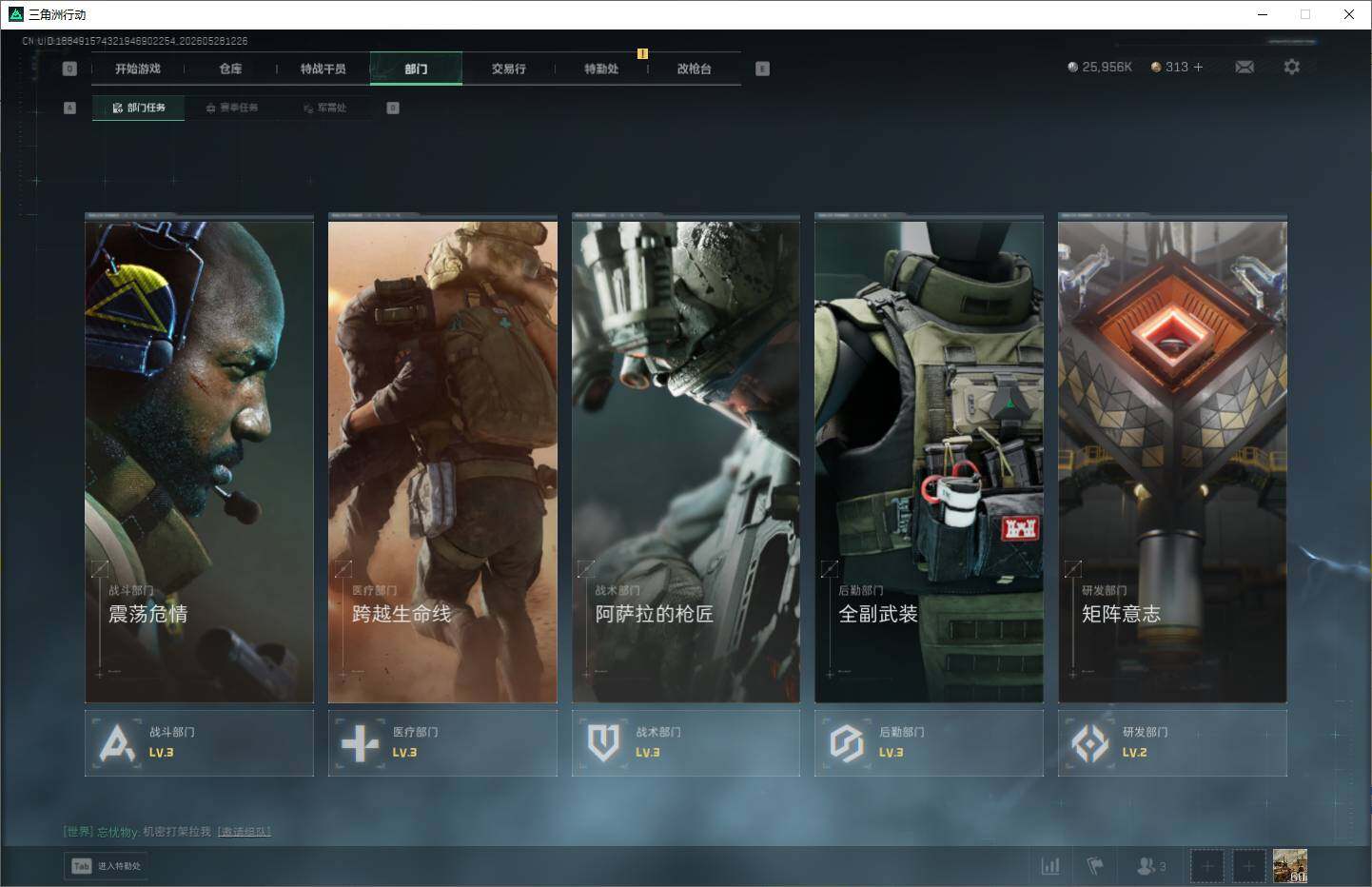The height and width of the screenshot is (887, 1372).
Task: Click the 战术部门 shield emblem icon
Action: tap(603, 742)
